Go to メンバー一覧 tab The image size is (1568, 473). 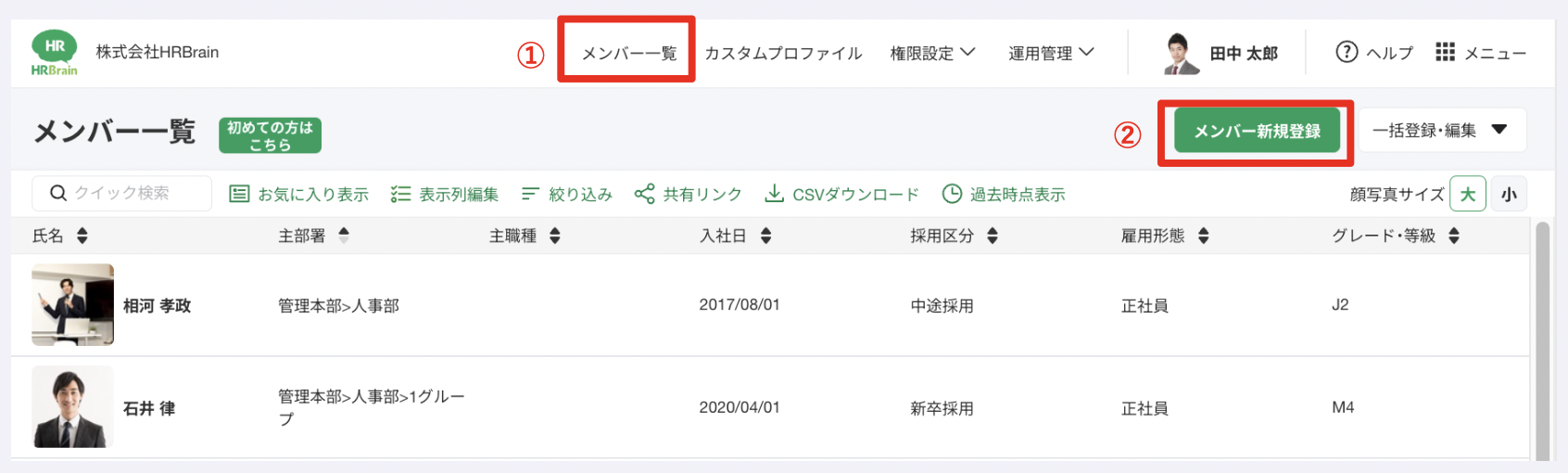628,53
